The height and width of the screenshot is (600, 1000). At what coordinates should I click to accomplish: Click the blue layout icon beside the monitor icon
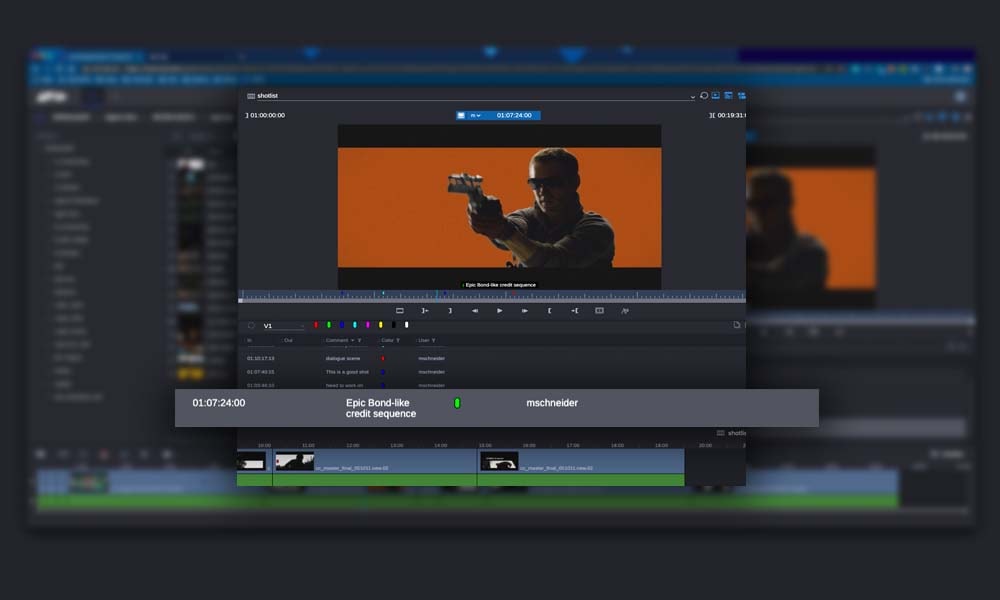tap(728, 96)
